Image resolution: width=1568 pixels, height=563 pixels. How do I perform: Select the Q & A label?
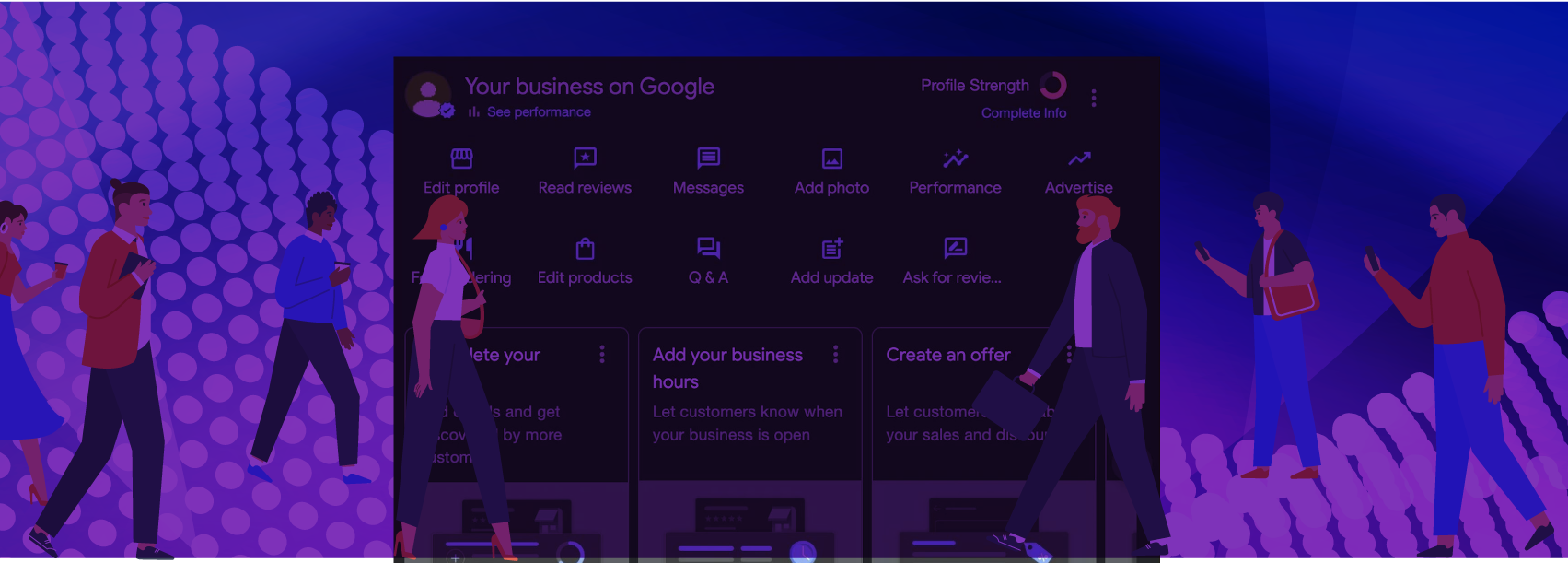(x=708, y=277)
